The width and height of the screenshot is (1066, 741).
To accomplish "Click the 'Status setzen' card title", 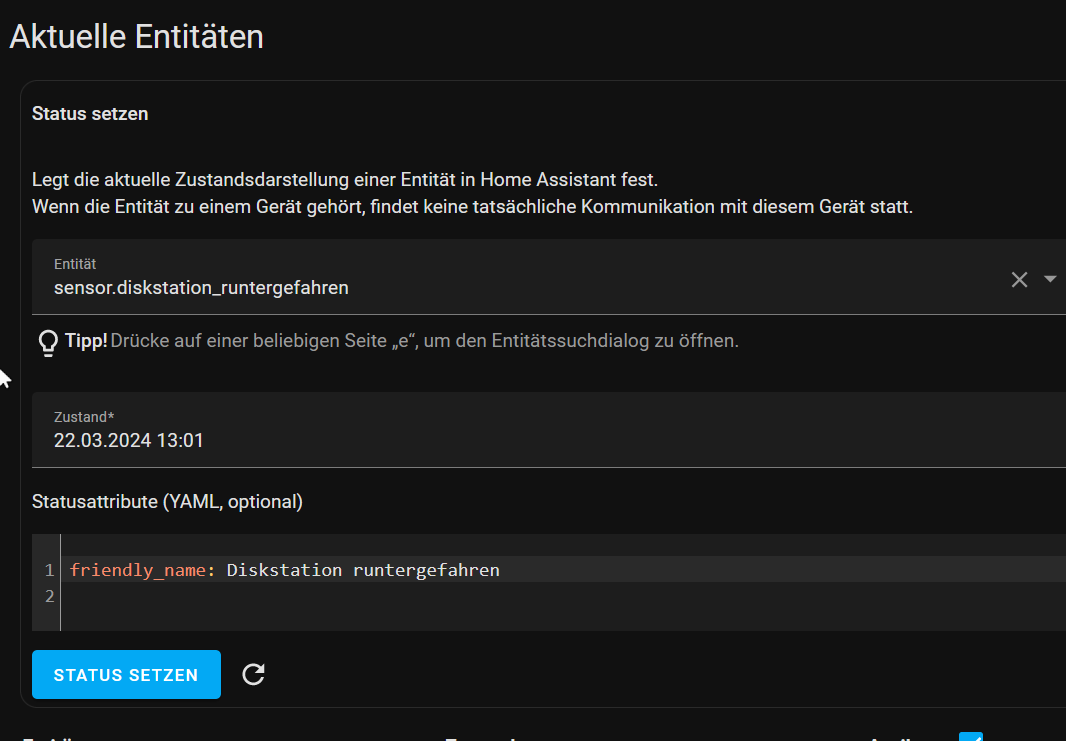I will 90,114.
